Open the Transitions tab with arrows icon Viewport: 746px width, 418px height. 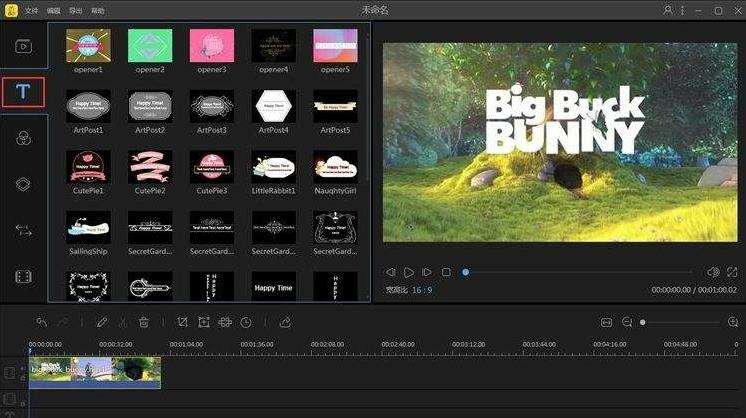[23, 231]
